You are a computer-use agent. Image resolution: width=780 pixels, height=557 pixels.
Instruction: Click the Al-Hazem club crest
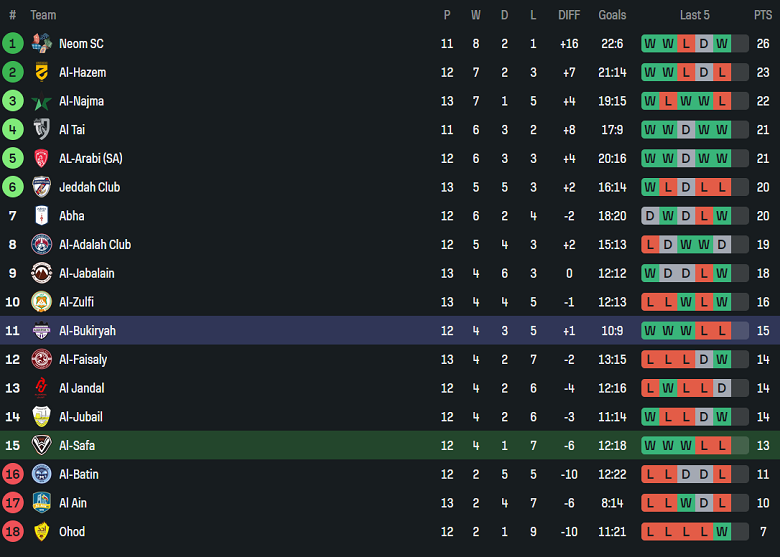point(41,72)
